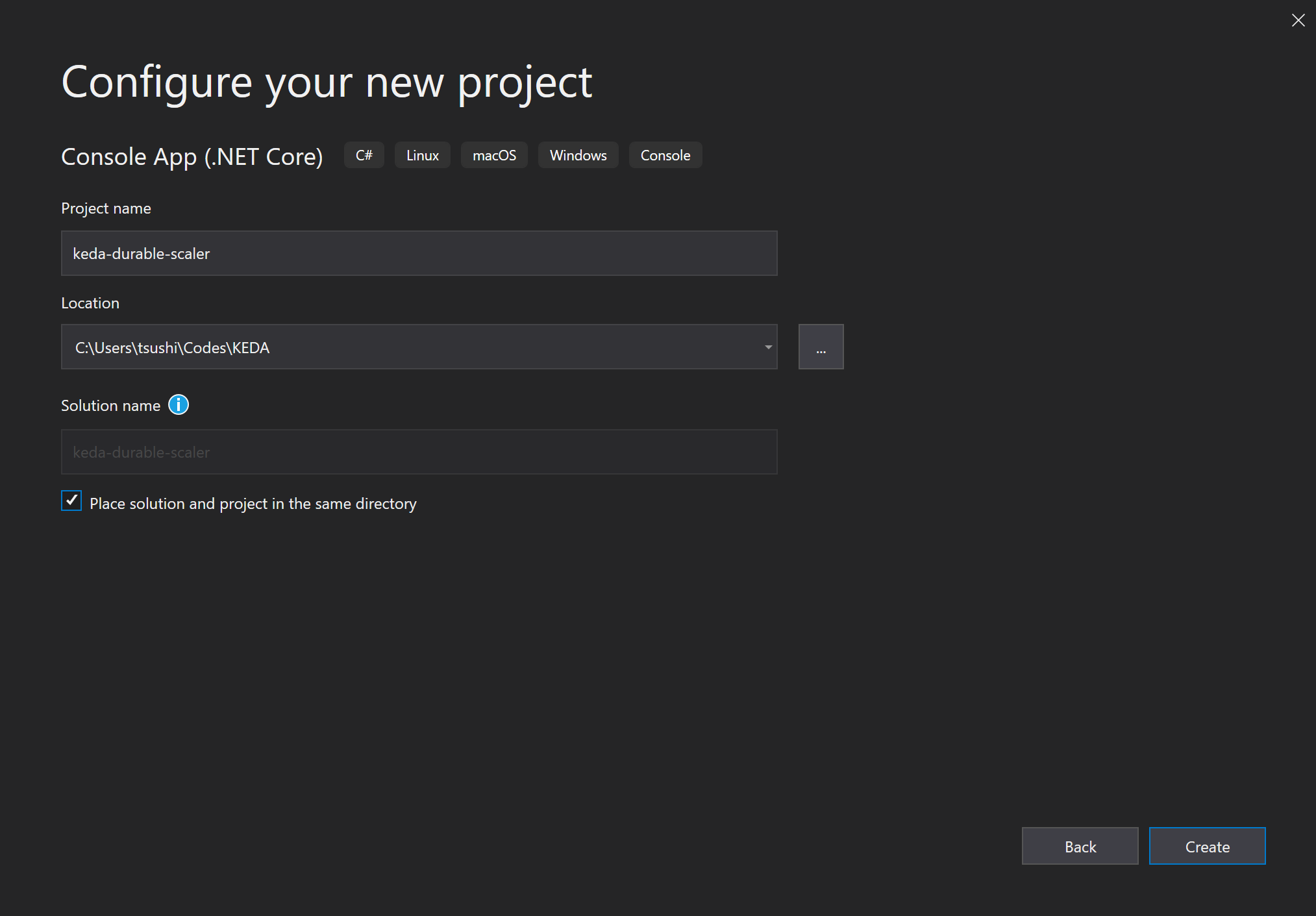Click the Location label

(90, 303)
